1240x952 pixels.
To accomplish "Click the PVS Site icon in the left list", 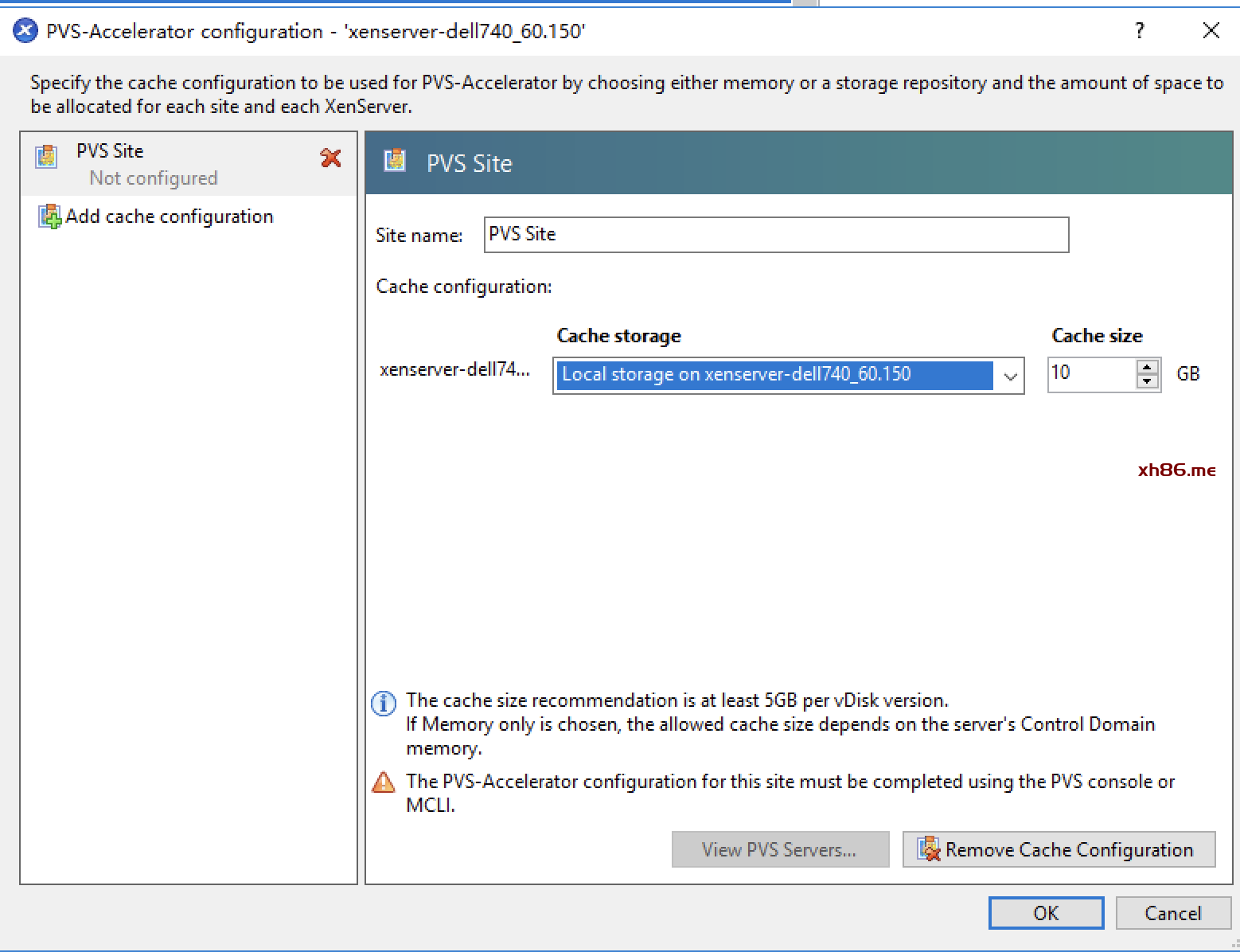I will coord(46,156).
